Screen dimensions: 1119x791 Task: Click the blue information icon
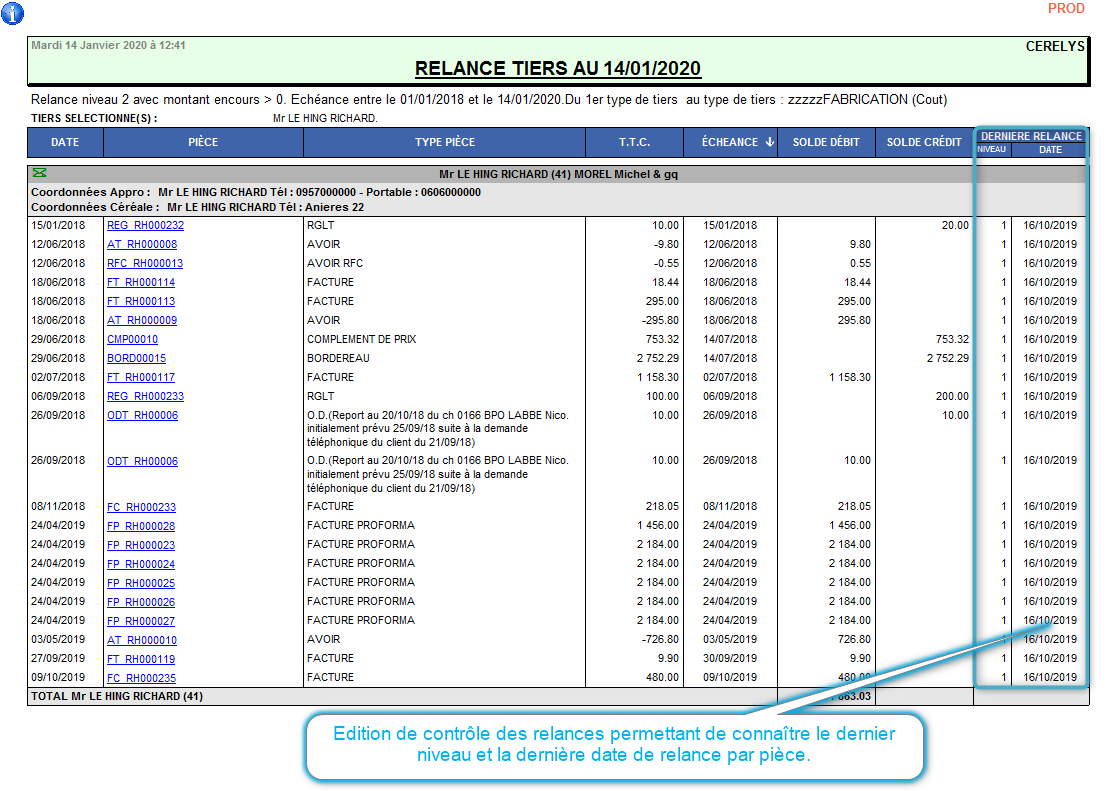coord(12,13)
